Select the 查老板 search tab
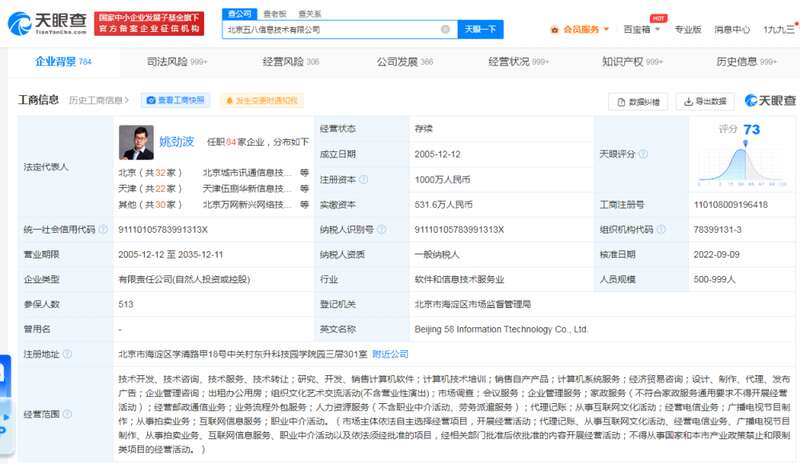Viewport: 800px width, 464px height. coord(275,14)
